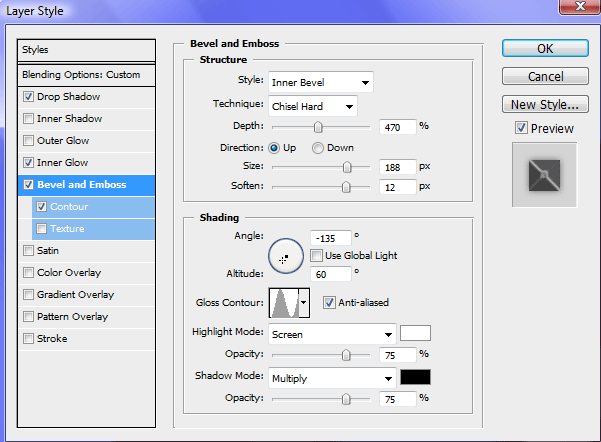Open the white highlight color swatch
601x442 pixels.
pyautogui.click(x=415, y=333)
